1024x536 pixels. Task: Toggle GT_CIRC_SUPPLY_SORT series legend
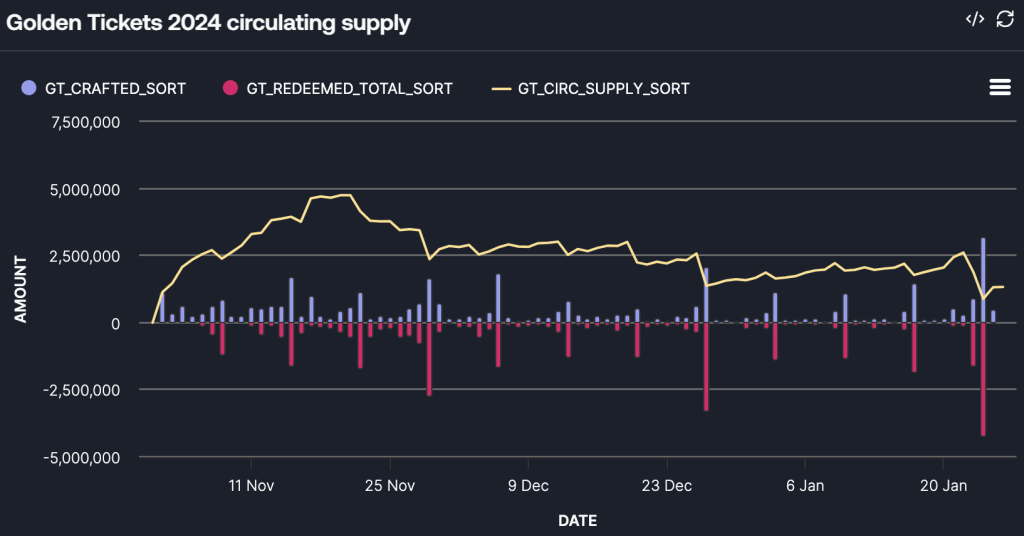click(x=603, y=88)
